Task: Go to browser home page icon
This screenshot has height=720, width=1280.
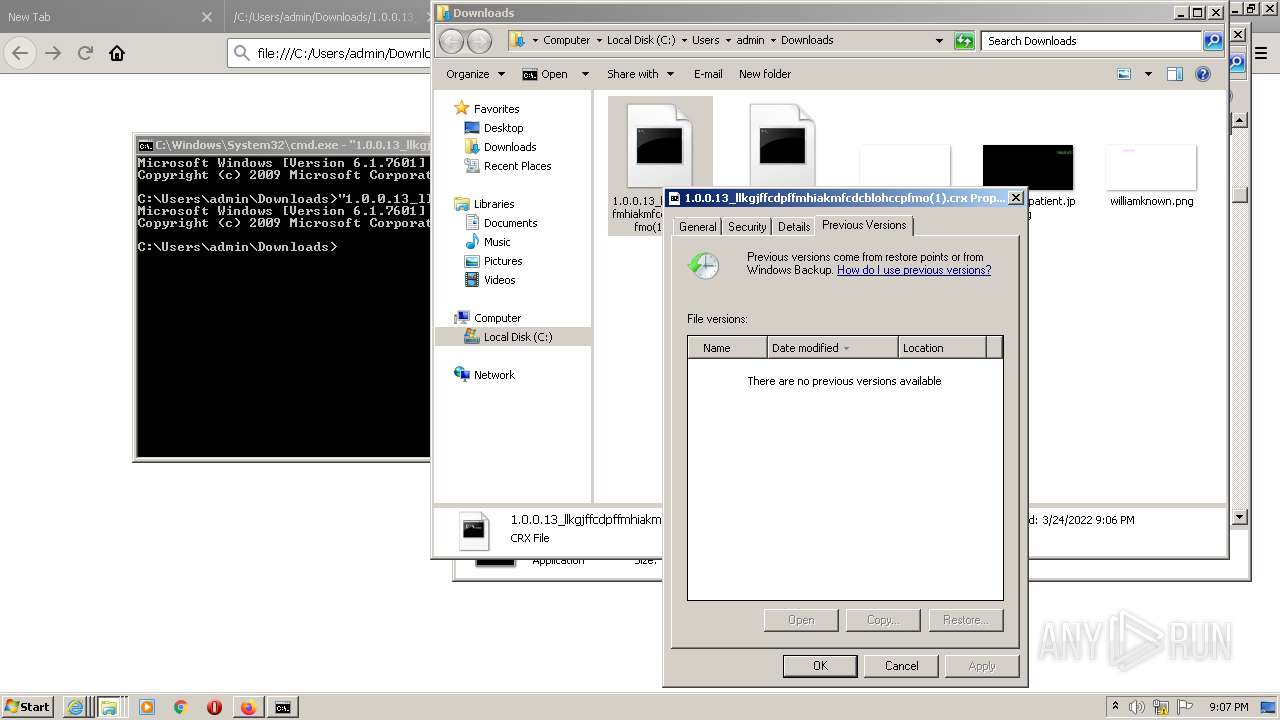Action: pos(117,53)
